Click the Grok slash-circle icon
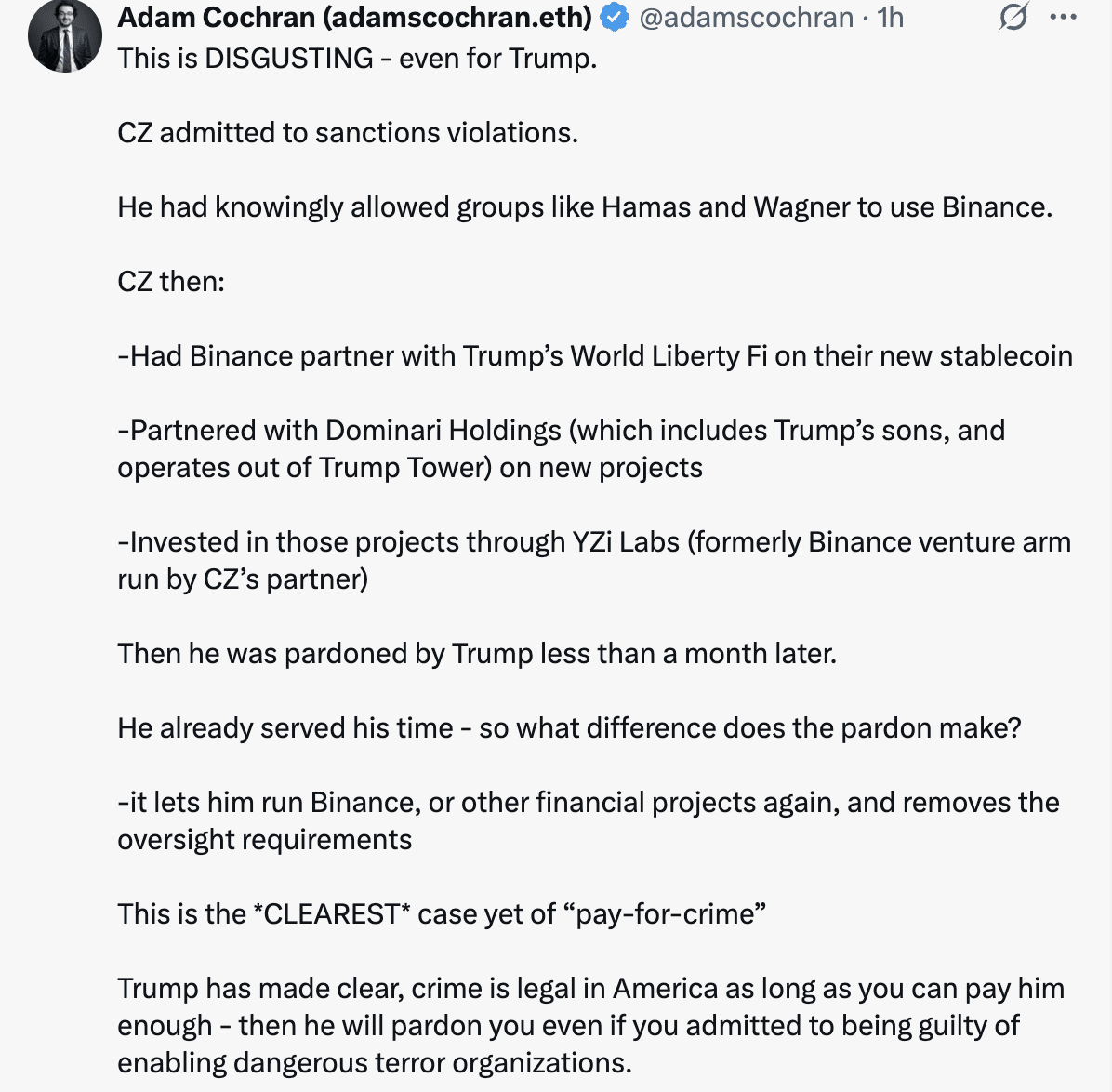 1013,17
